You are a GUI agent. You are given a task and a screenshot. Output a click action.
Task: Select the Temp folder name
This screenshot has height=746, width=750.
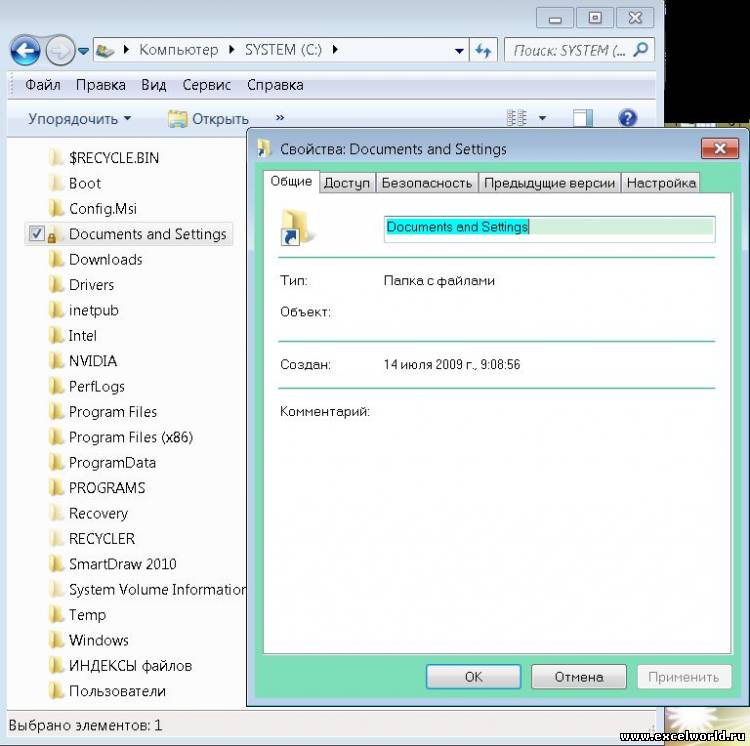coord(87,614)
